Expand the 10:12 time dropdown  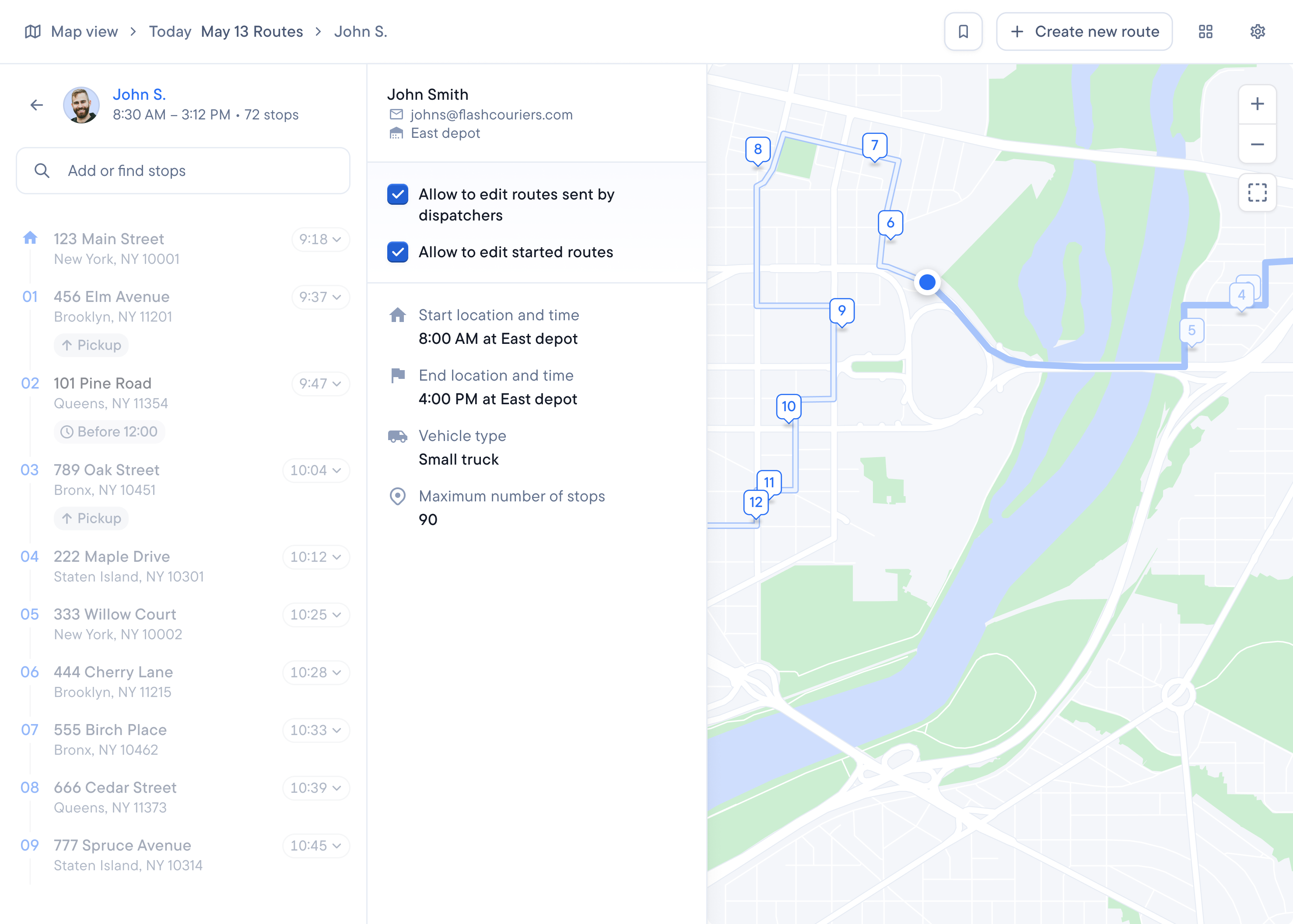pos(316,557)
